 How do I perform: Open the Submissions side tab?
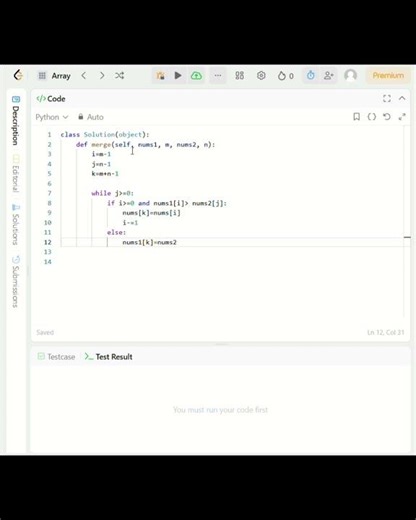[16, 281]
